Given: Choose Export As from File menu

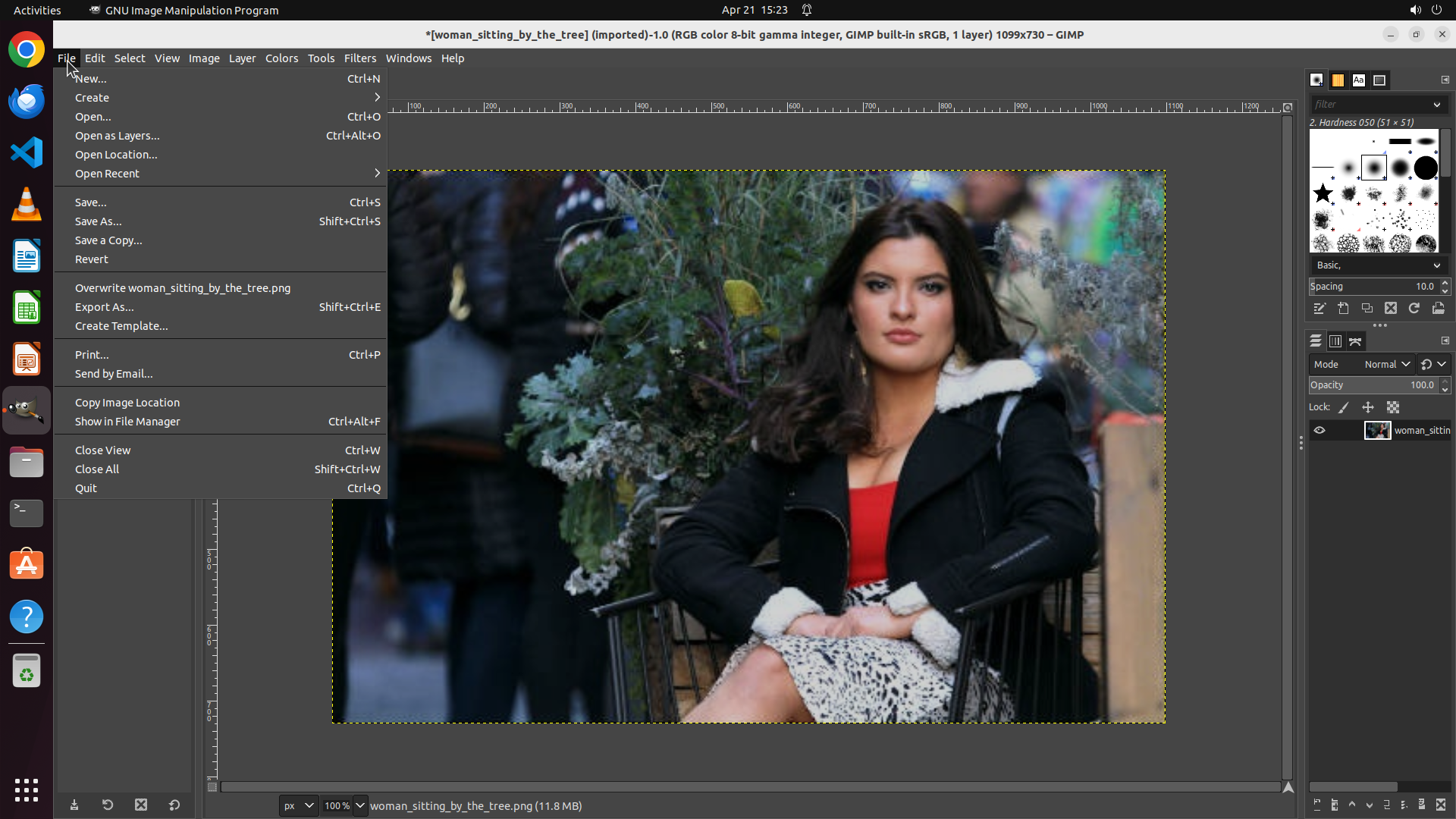Looking at the screenshot, I should (105, 307).
